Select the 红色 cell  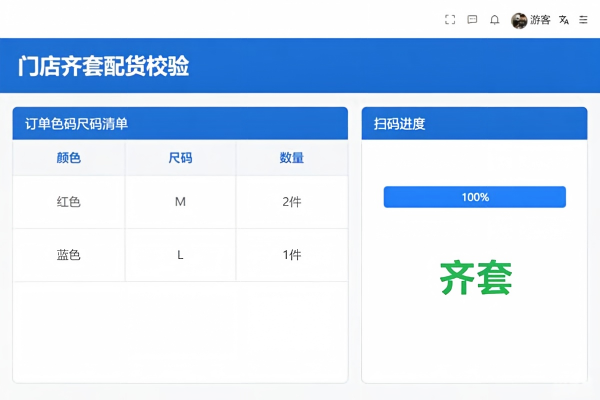pos(69,202)
